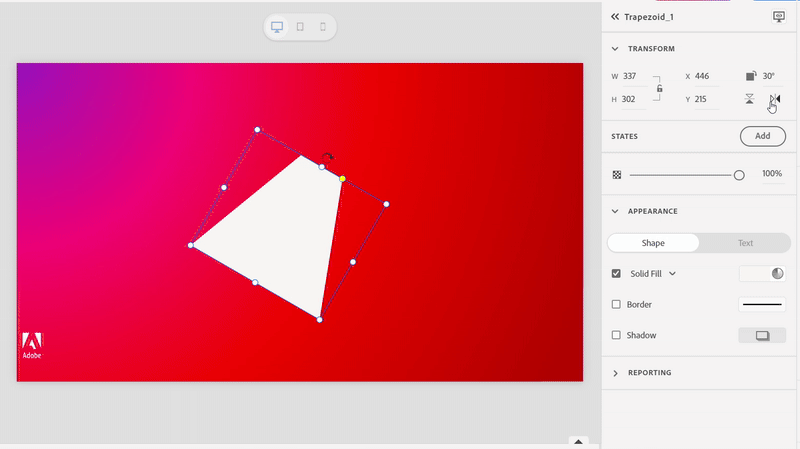Add a new state
The height and width of the screenshot is (449, 800).
coord(763,136)
